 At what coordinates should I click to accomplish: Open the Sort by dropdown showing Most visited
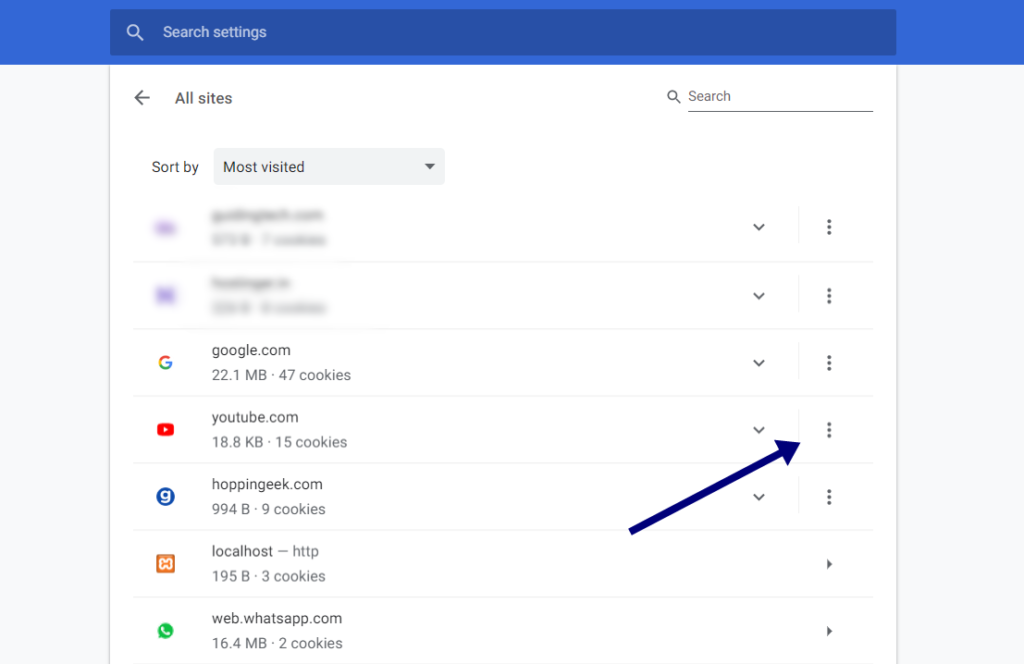point(329,166)
